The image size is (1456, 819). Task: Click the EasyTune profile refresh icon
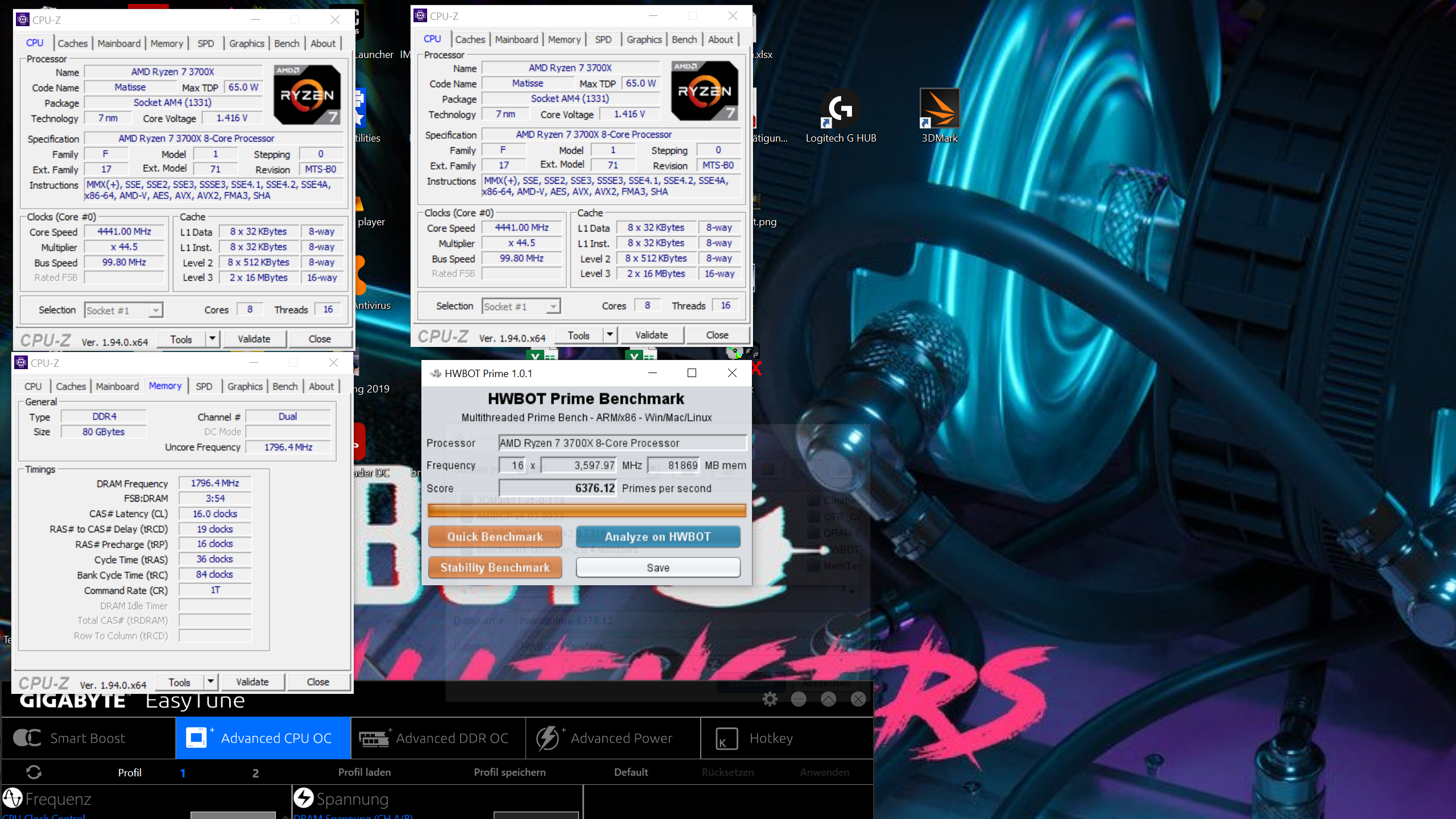(x=34, y=772)
